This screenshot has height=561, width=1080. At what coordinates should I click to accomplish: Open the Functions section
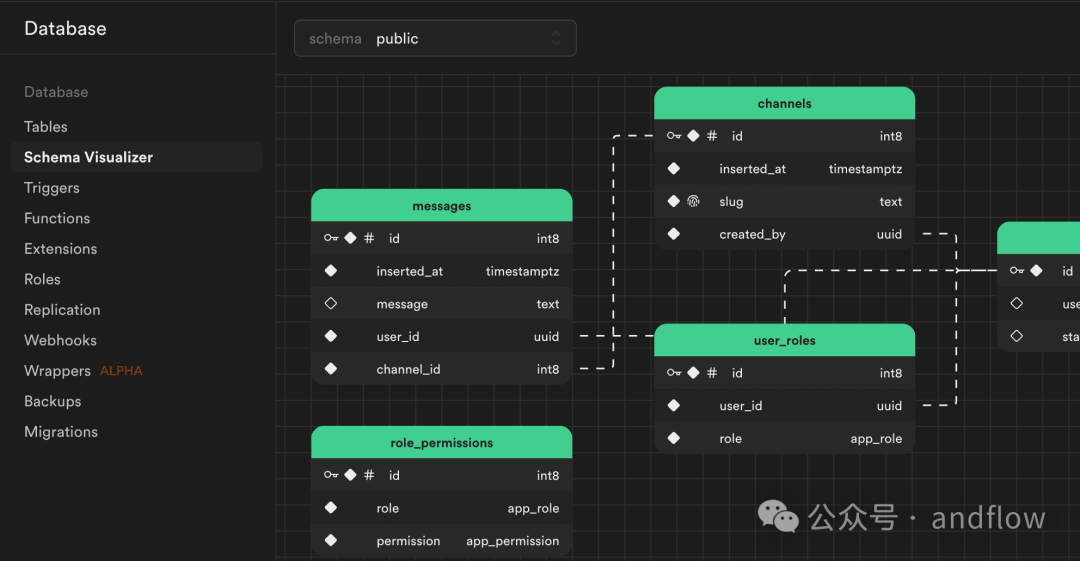click(x=57, y=218)
